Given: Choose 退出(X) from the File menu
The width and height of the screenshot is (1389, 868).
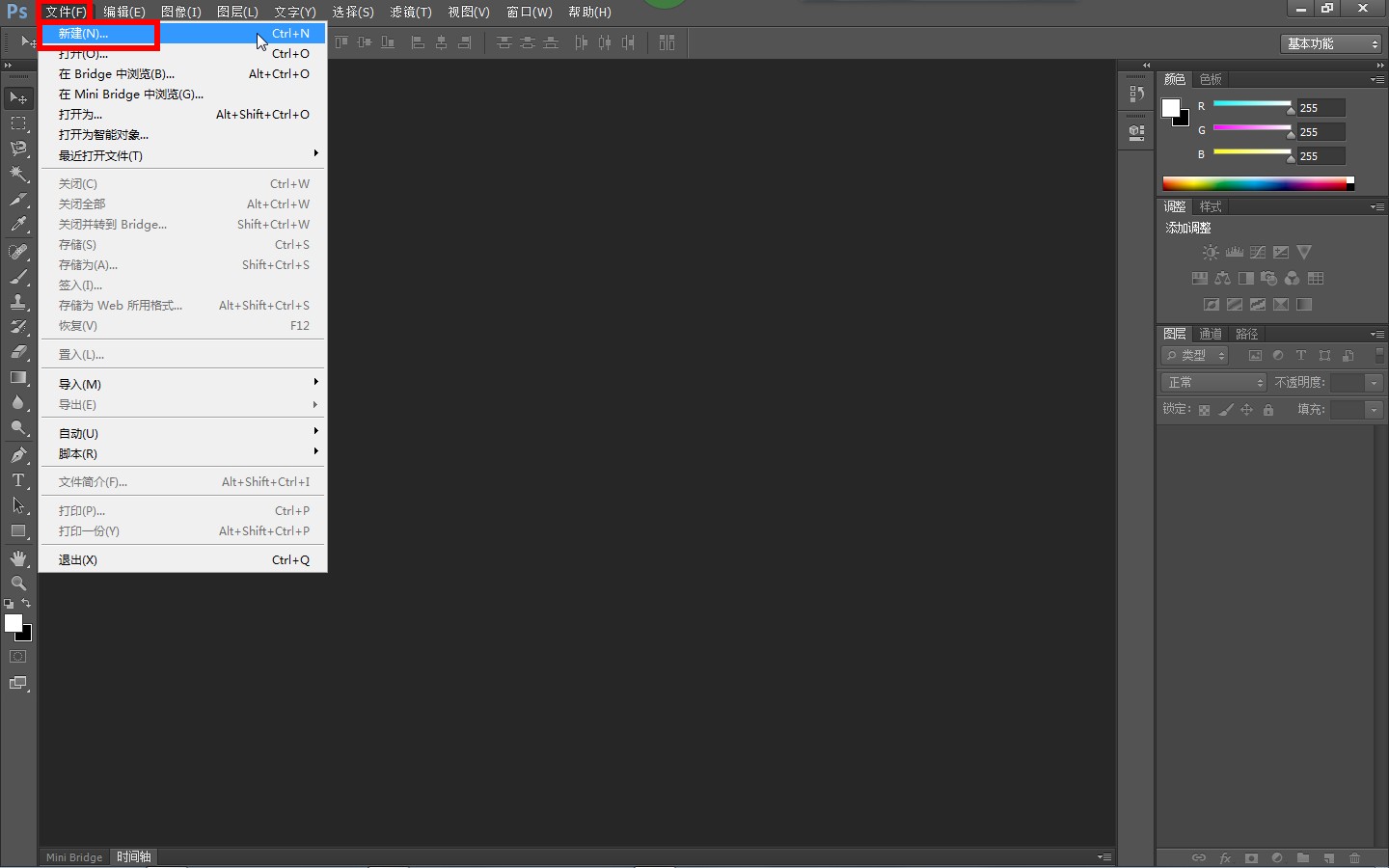Looking at the screenshot, I should [x=78, y=560].
